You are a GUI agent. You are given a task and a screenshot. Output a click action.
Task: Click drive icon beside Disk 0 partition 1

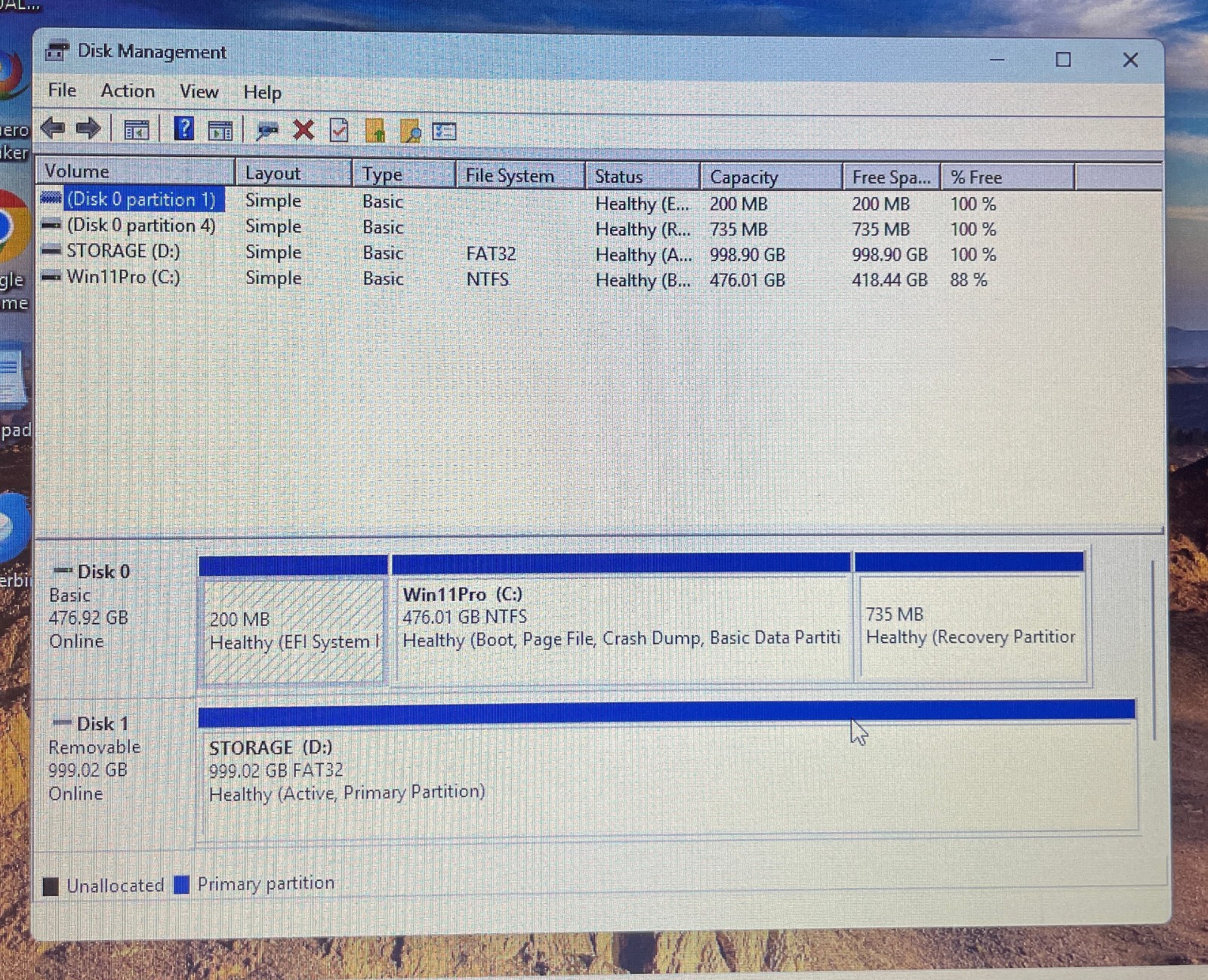(x=51, y=199)
